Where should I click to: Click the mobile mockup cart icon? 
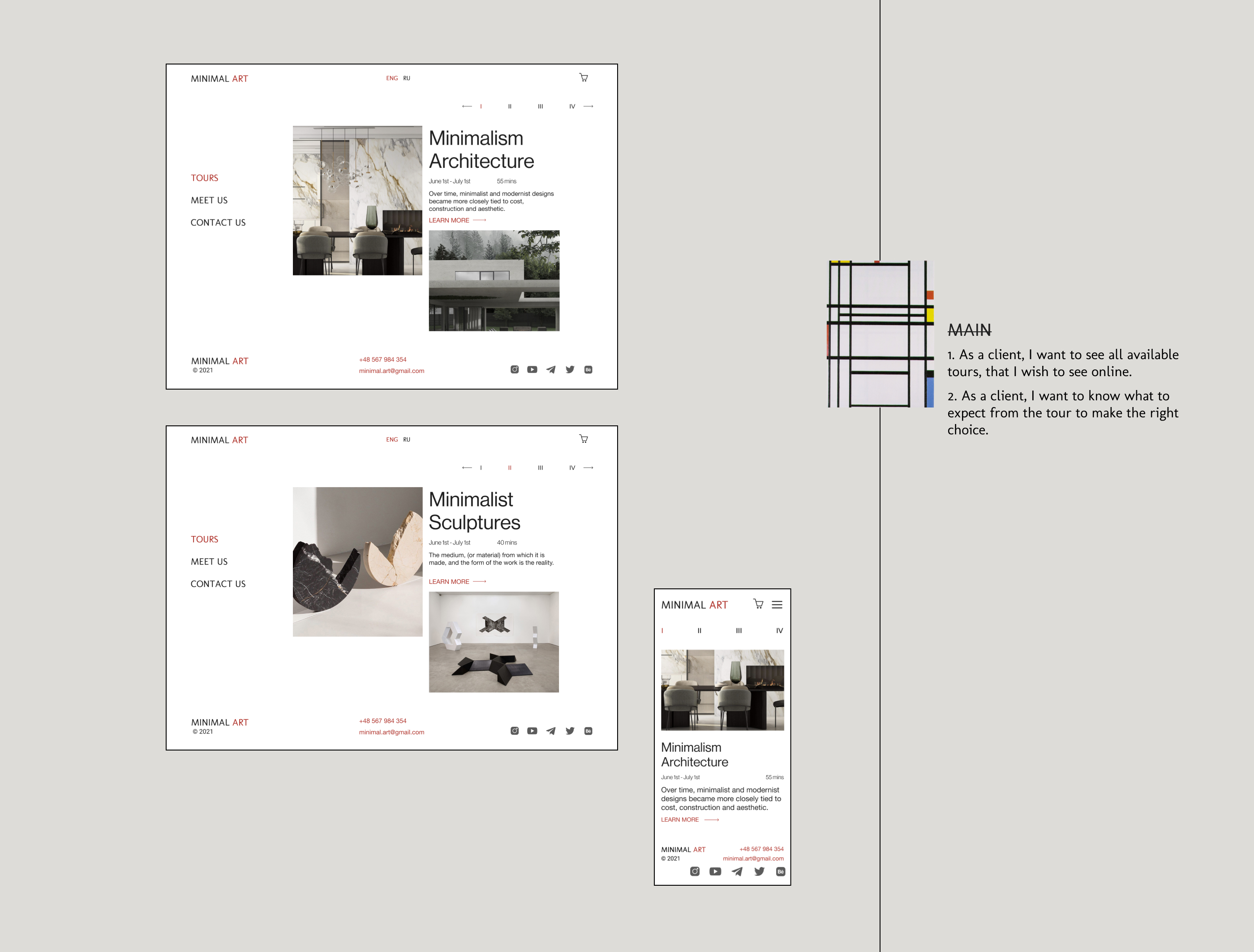click(x=758, y=604)
